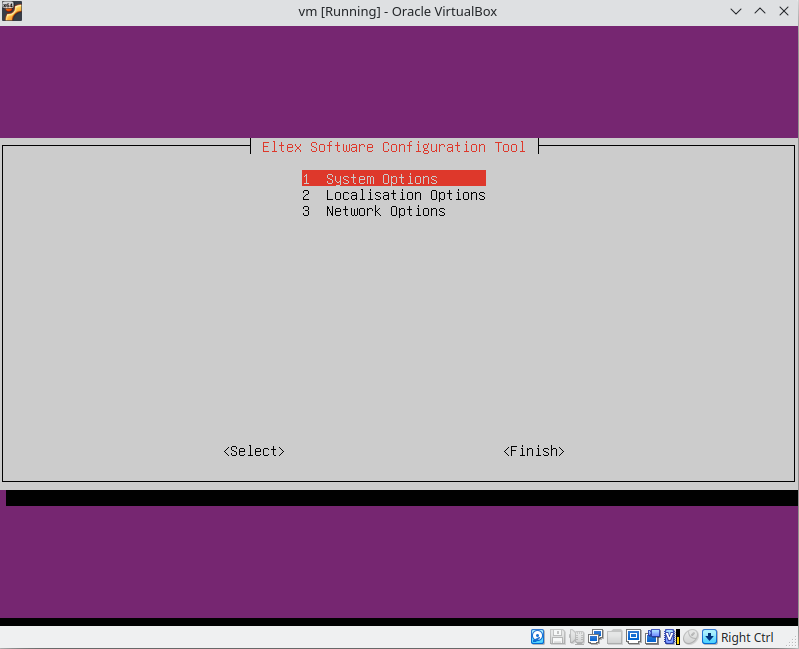799x649 pixels.
Task: Click the audio microphone status icon
Action: (576, 637)
